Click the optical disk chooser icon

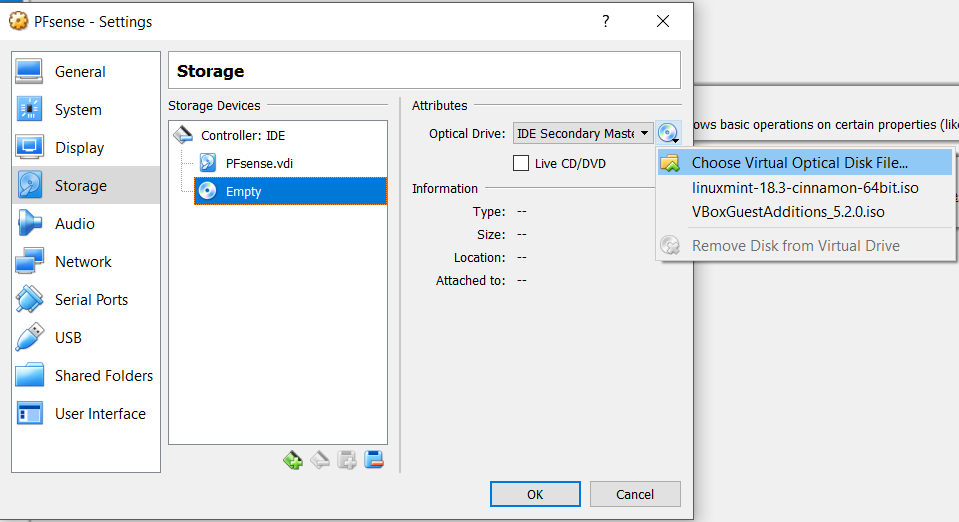click(668, 133)
